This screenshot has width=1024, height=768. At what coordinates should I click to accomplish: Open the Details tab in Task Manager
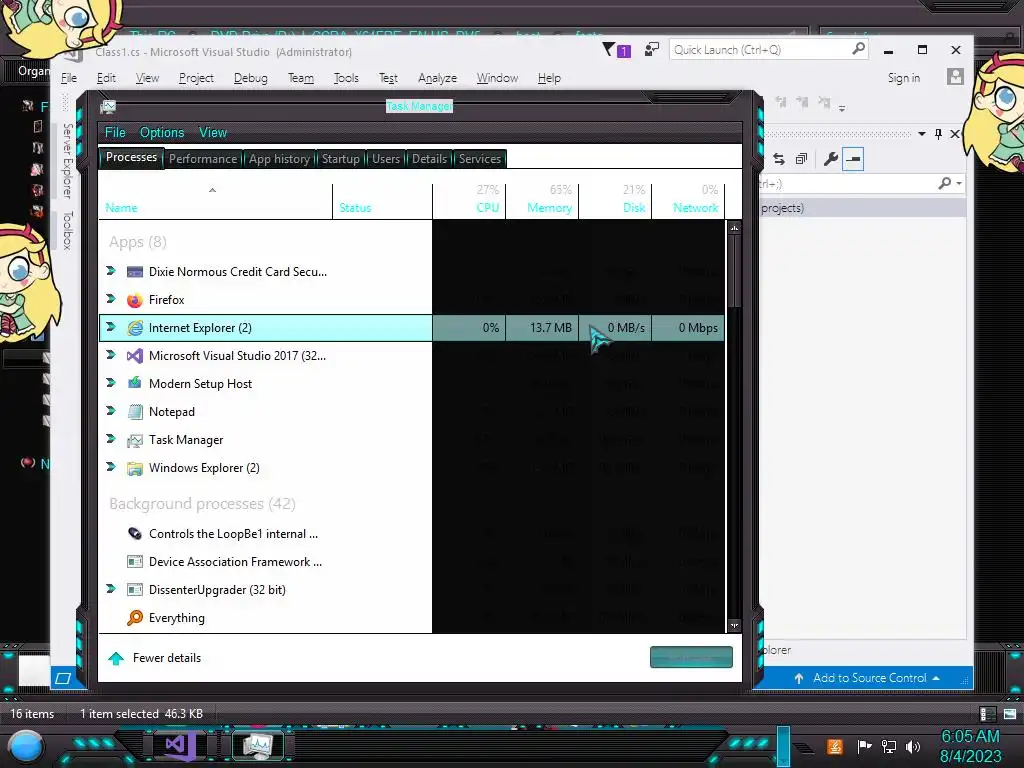pos(429,159)
